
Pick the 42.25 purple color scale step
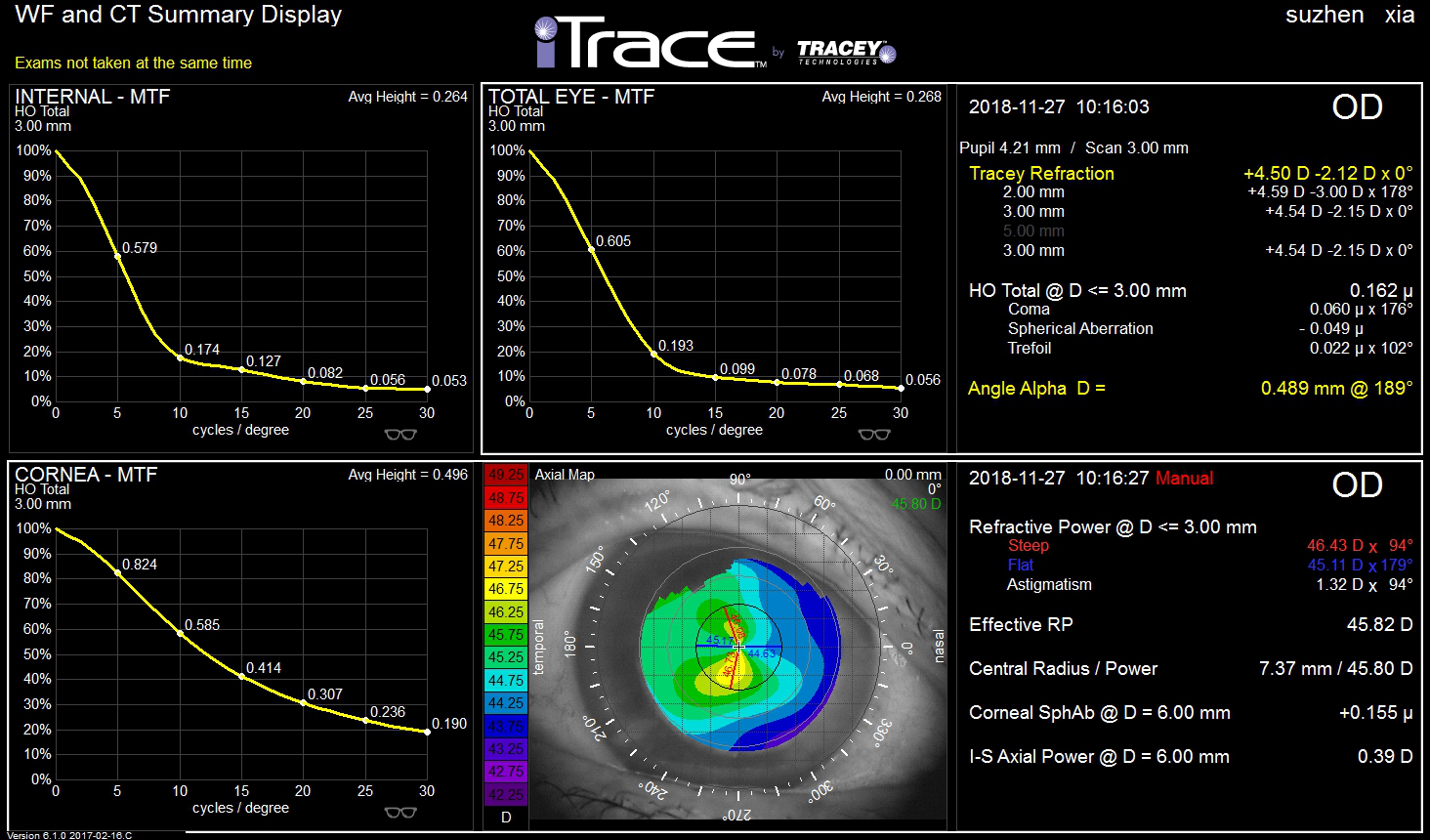click(x=506, y=794)
